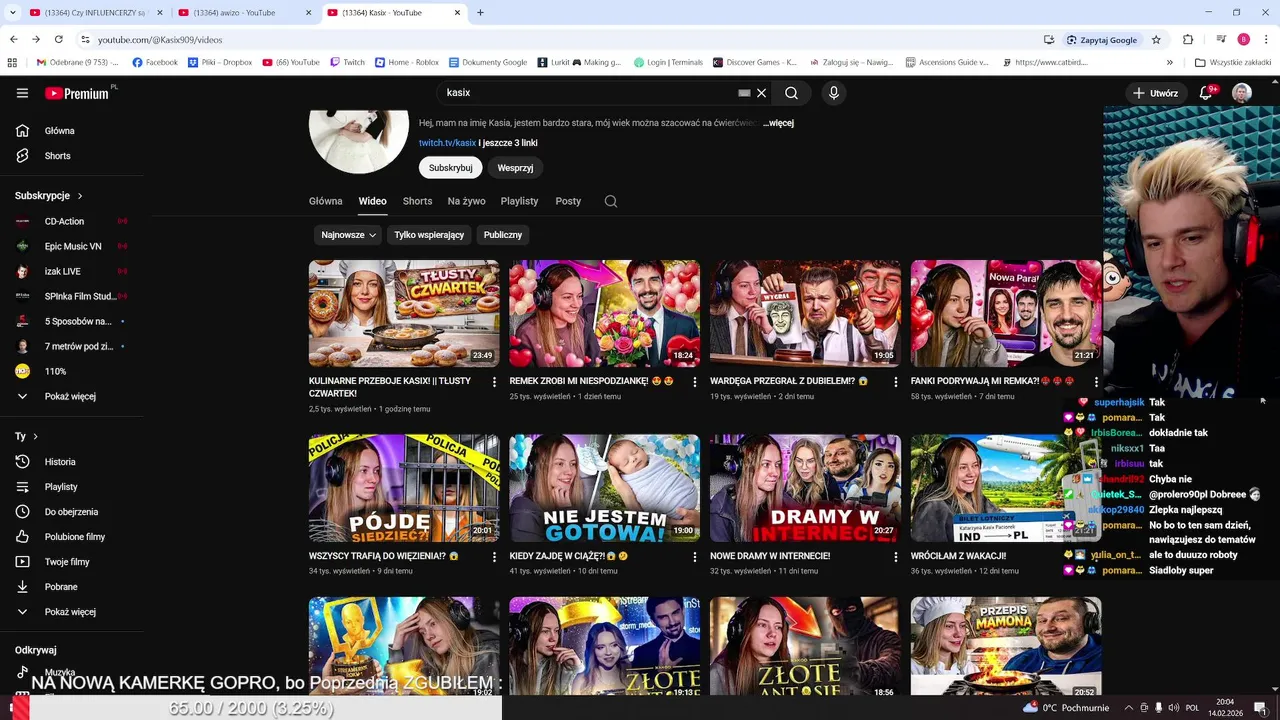Click the taskbar volume icon
The image size is (1280, 720).
(x=1174, y=707)
